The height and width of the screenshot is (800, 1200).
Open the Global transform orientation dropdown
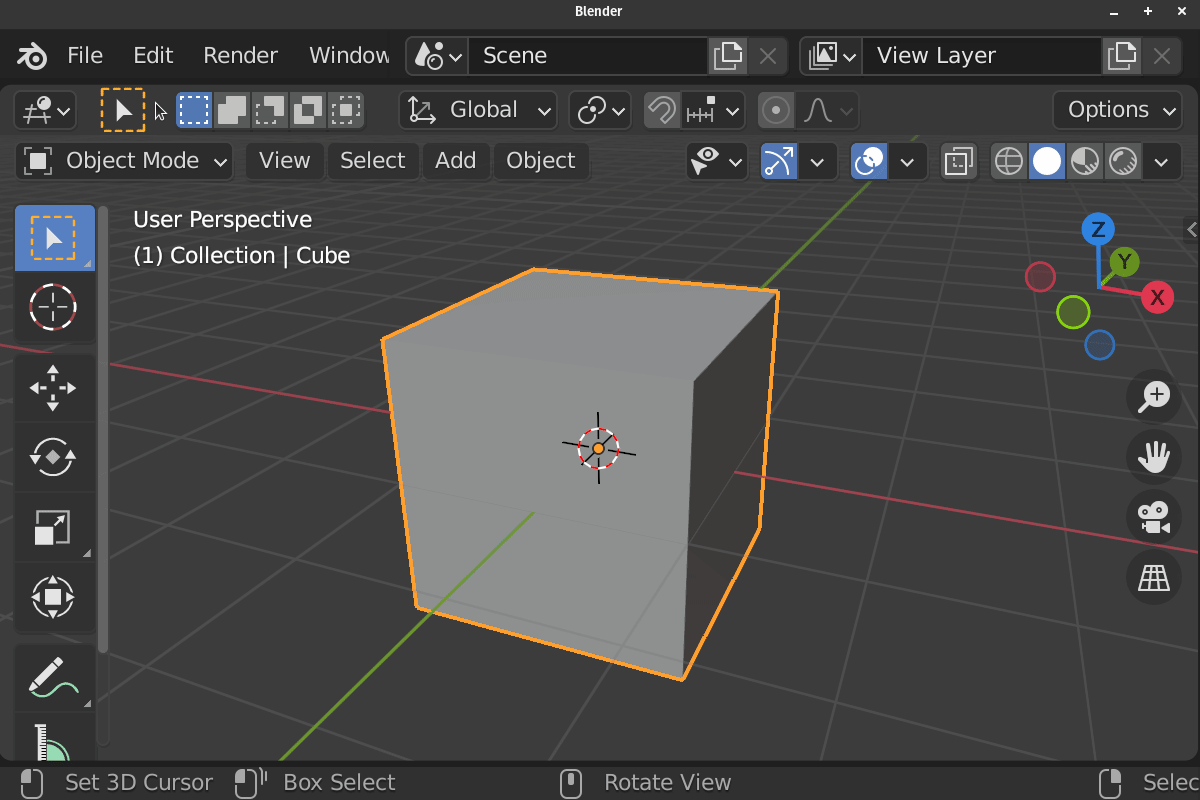(x=478, y=110)
